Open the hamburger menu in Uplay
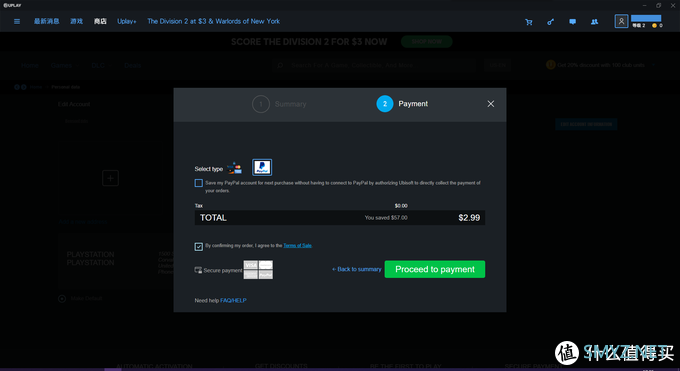The image size is (680, 371). click(17, 21)
